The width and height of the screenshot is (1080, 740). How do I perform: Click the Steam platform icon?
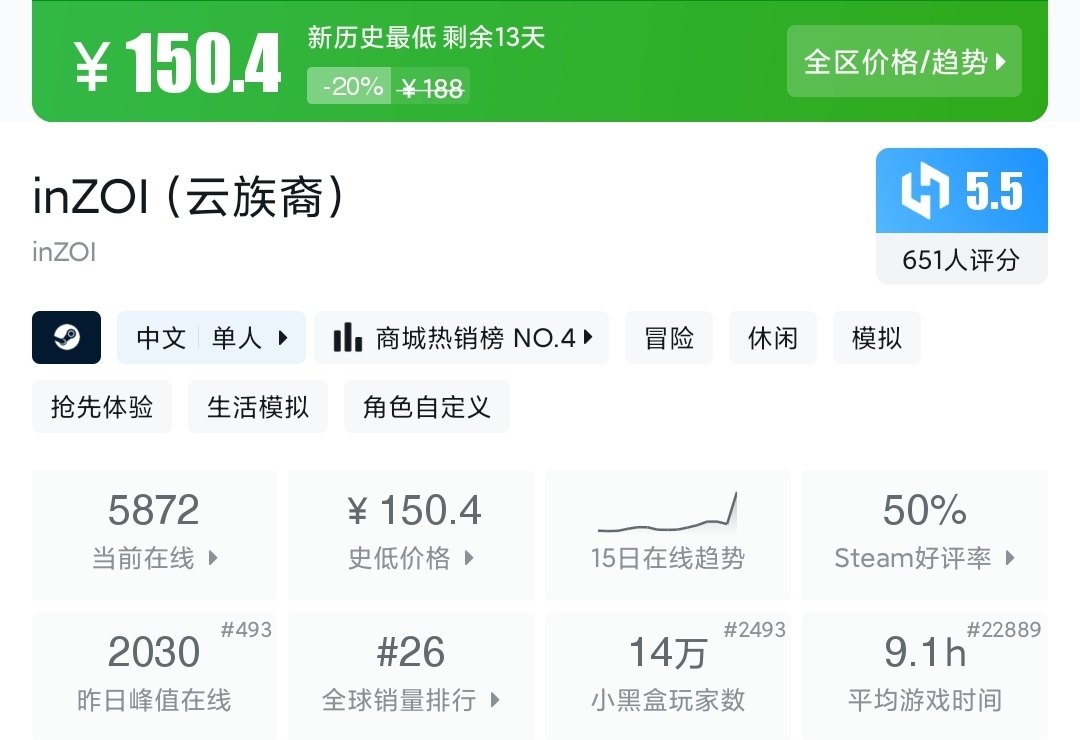tap(66, 337)
